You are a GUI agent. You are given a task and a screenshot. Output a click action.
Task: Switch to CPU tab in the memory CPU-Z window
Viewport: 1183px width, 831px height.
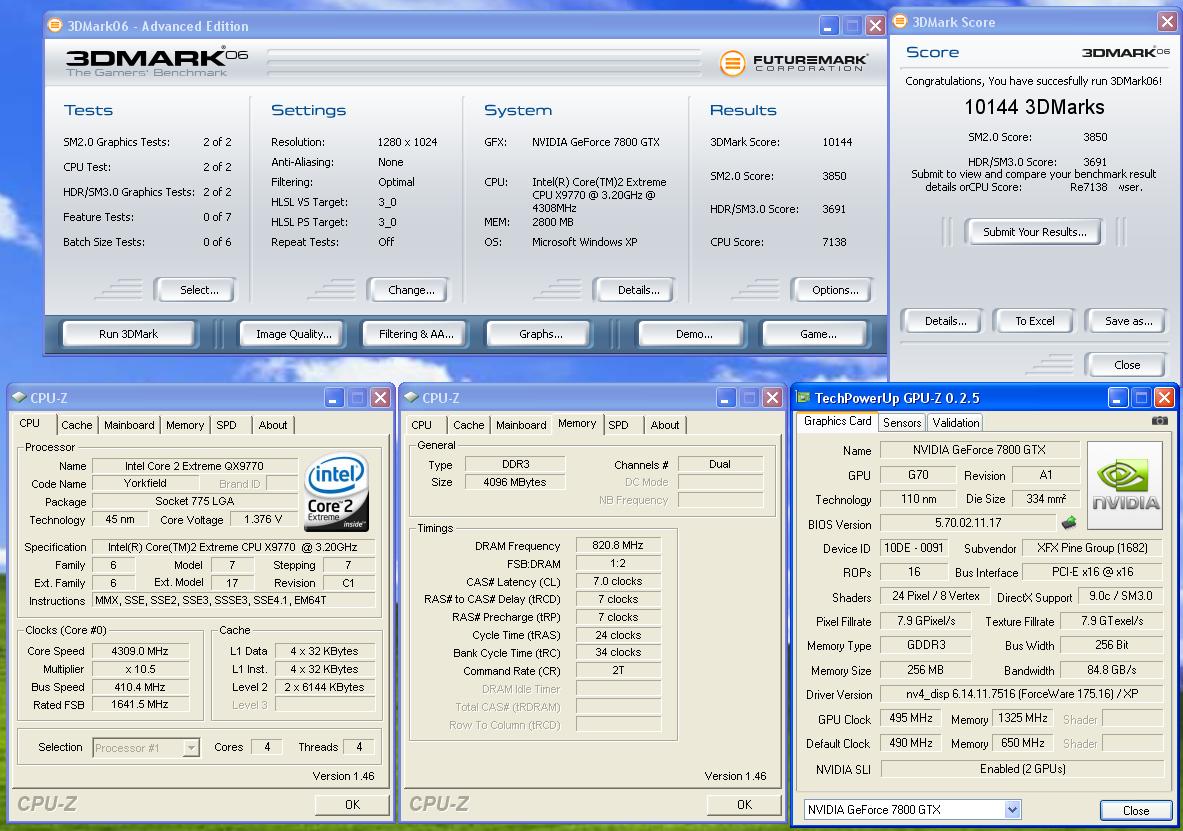point(422,425)
